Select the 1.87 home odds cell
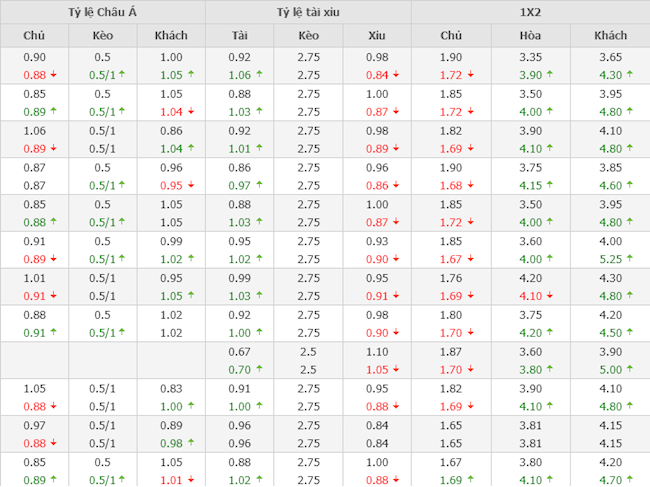This screenshot has width=650, height=487. click(x=451, y=352)
